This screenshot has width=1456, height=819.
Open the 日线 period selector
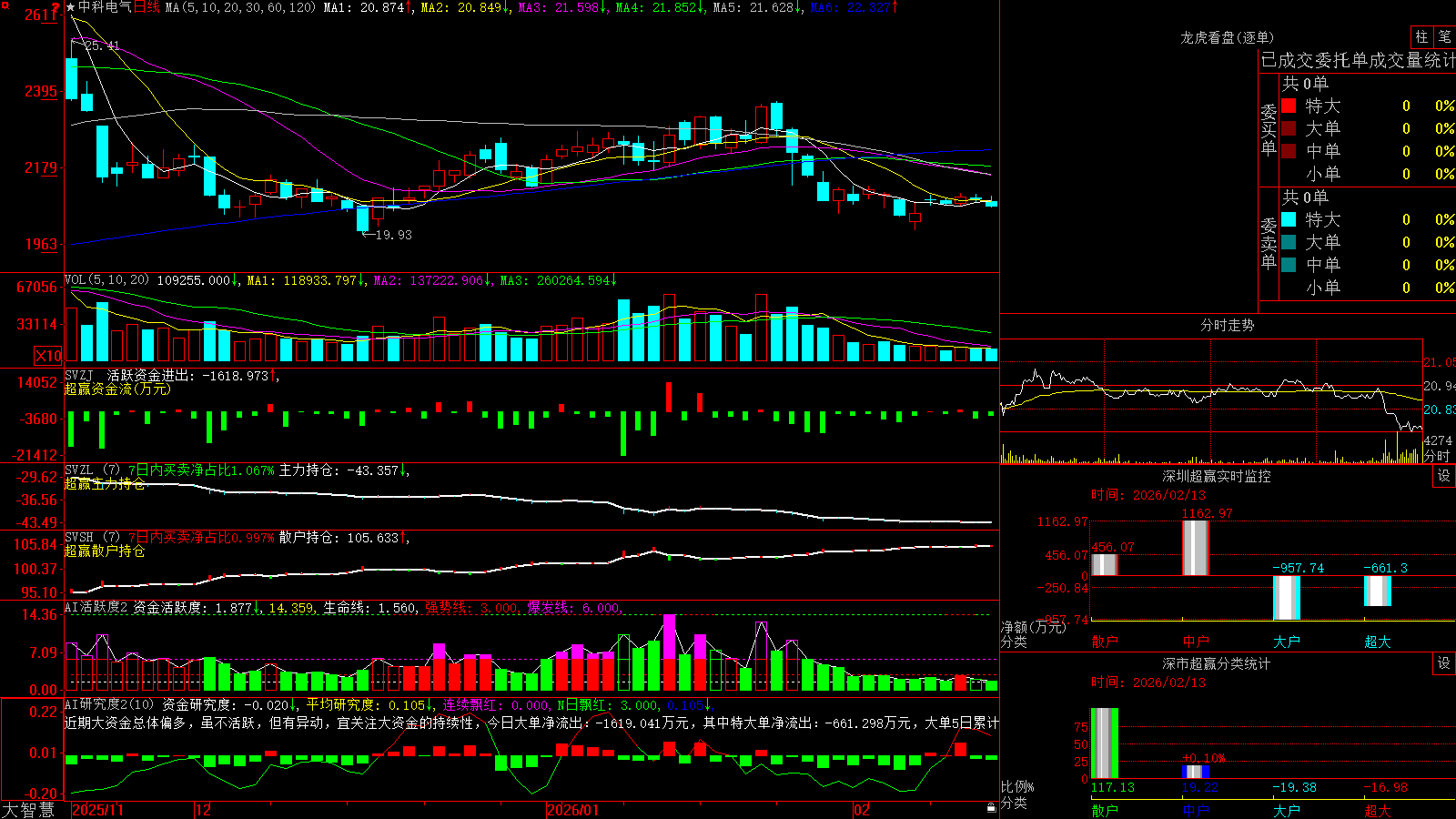(147, 7)
